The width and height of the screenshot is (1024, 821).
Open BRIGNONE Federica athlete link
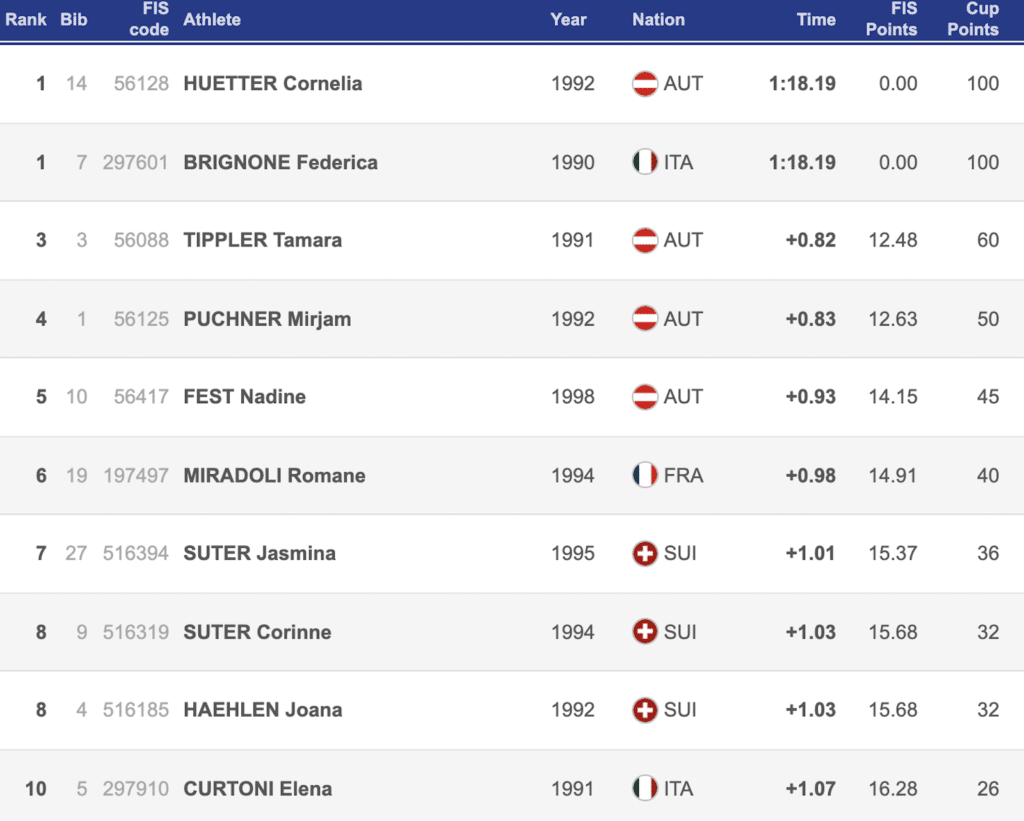click(280, 162)
